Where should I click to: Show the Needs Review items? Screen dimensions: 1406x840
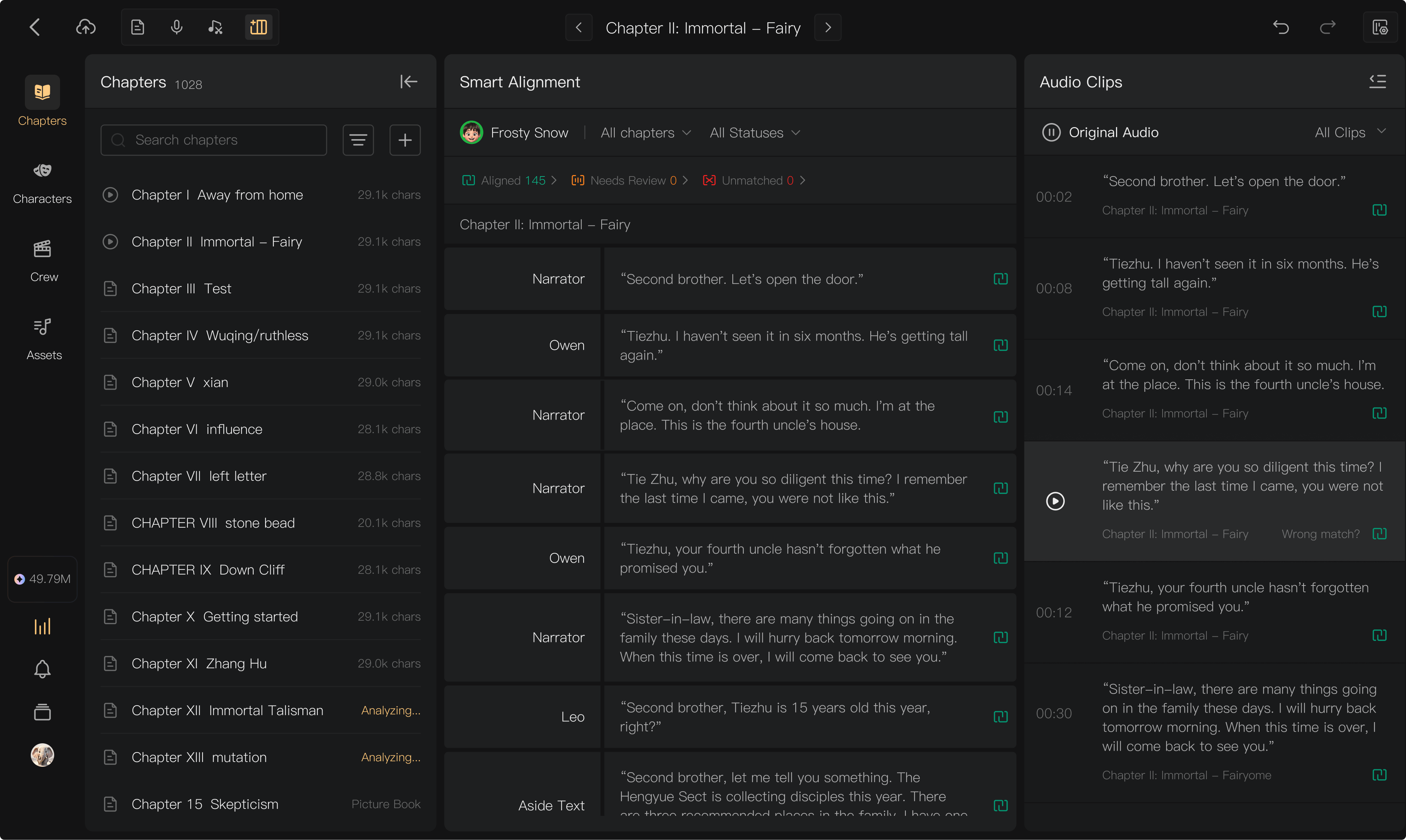(x=629, y=181)
